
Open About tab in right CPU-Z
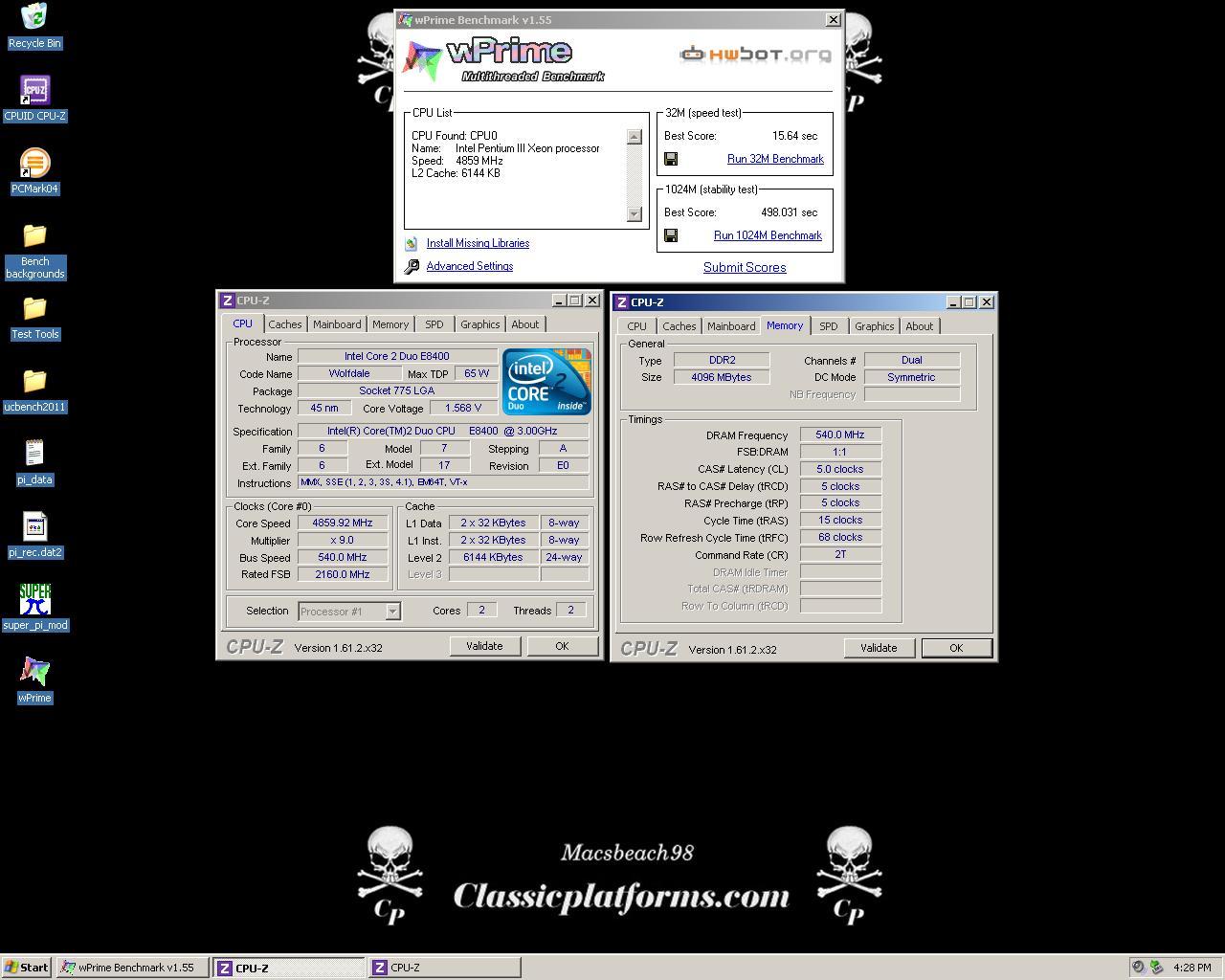tap(919, 326)
